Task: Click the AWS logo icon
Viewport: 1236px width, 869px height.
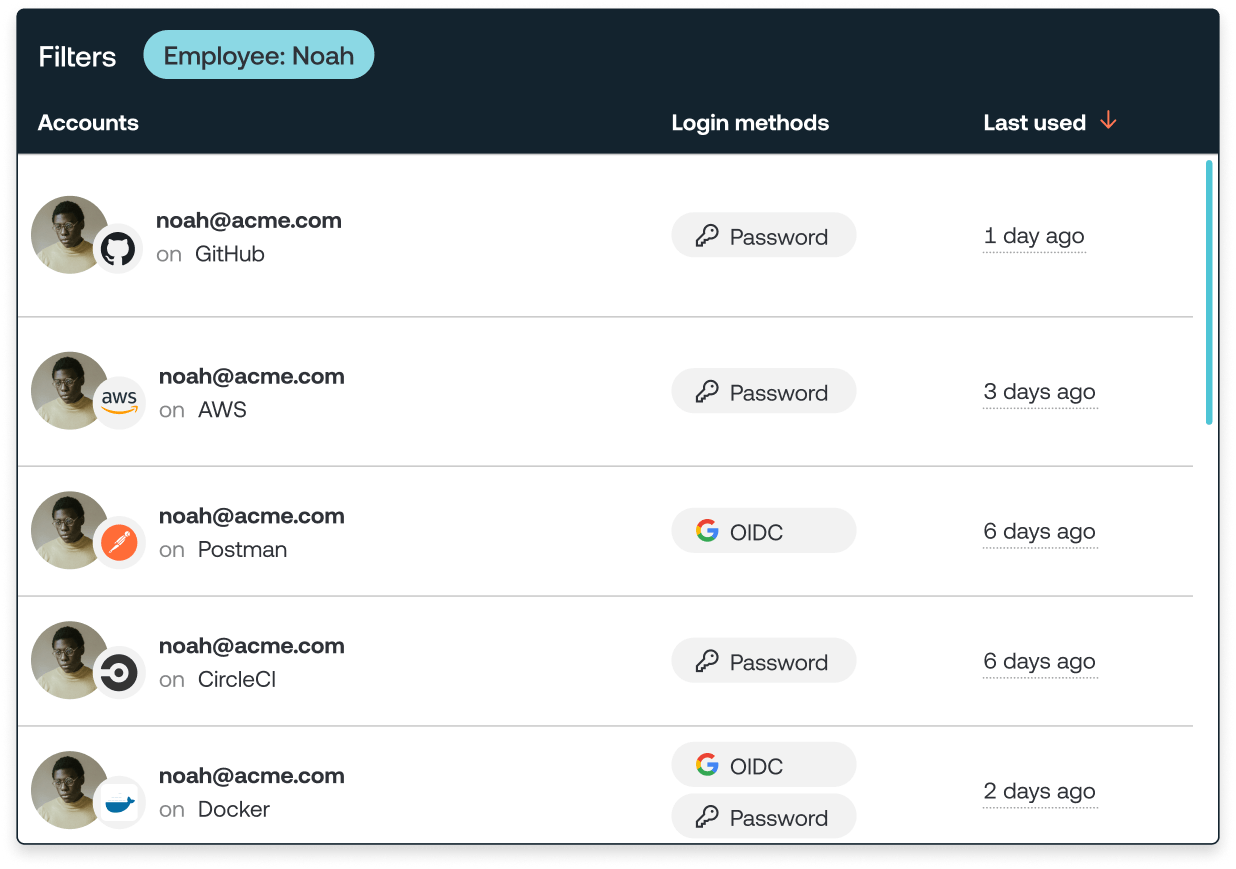Action: pyautogui.click(x=118, y=403)
